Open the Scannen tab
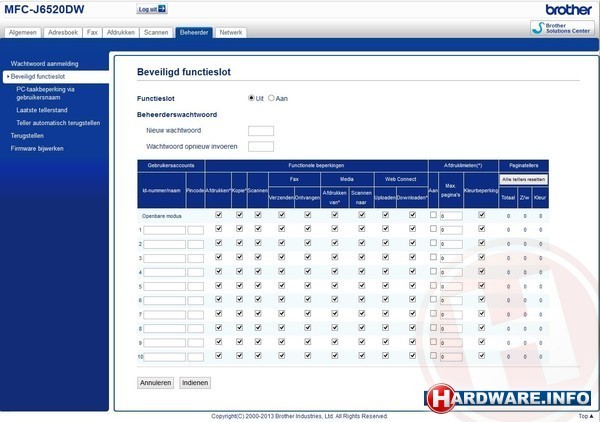Viewport: 600px width, 422px height. 156,33
